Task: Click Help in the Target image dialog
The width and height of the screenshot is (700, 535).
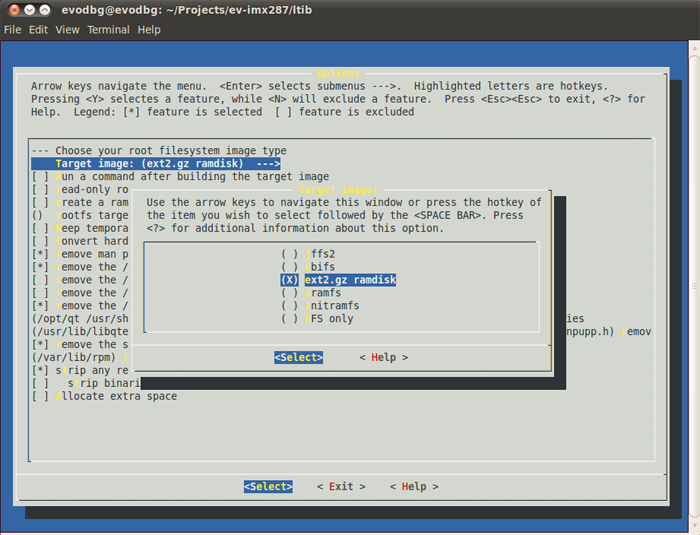Action: pyautogui.click(x=383, y=357)
